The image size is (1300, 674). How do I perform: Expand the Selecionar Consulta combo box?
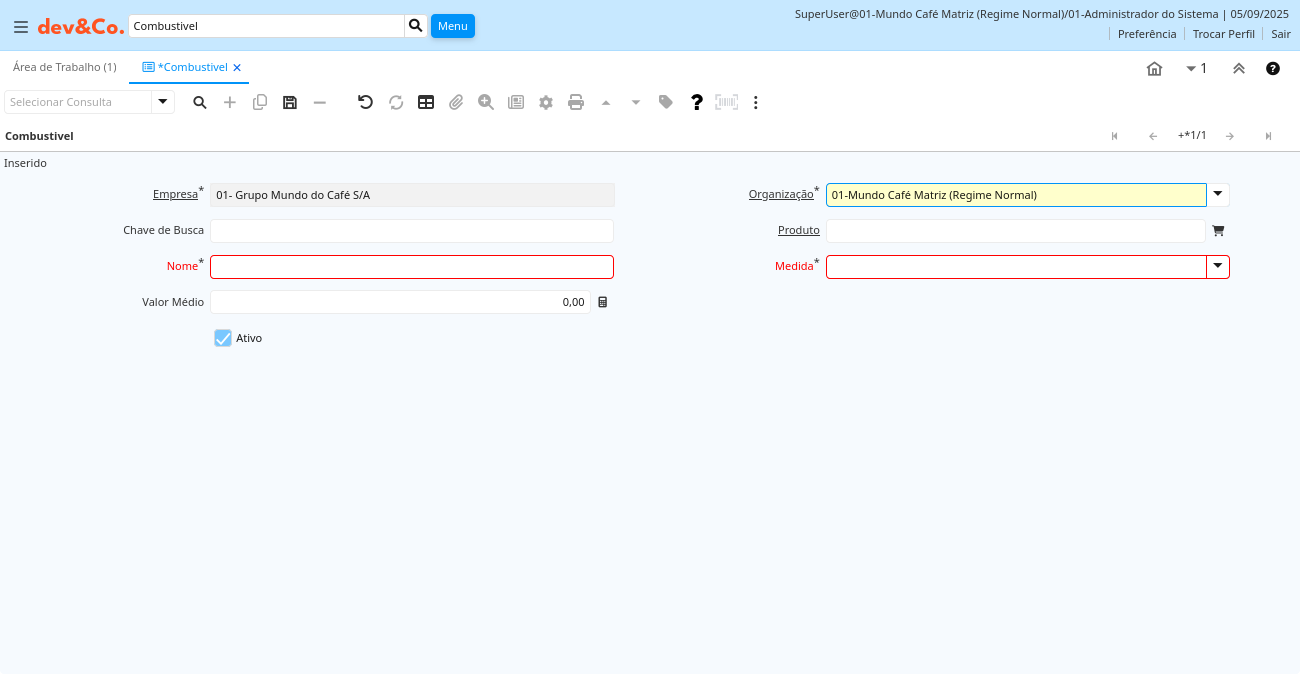(x=163, y=102)
